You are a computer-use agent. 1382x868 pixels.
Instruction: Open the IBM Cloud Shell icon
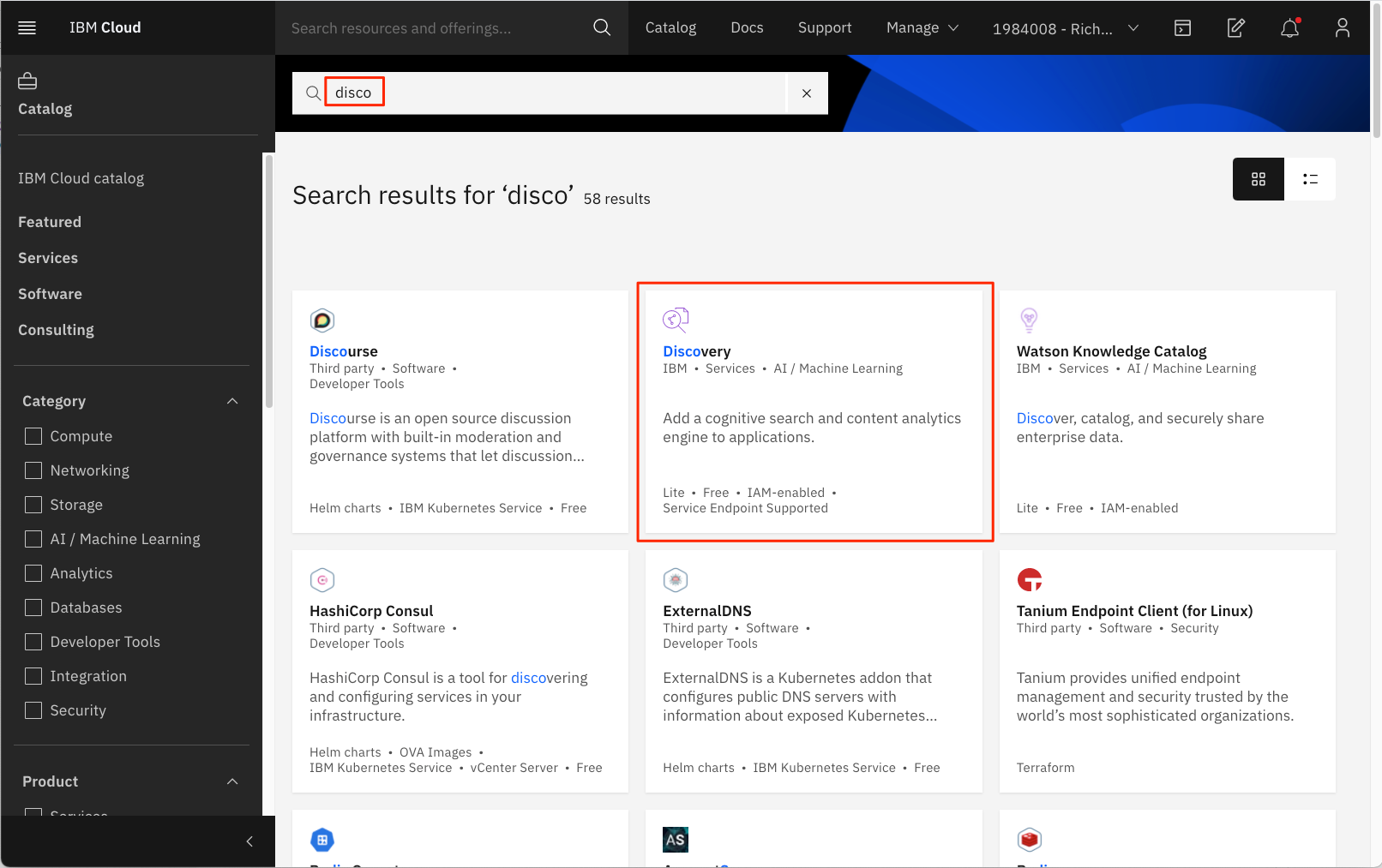pyautogui.click(x=1182, y=27)
